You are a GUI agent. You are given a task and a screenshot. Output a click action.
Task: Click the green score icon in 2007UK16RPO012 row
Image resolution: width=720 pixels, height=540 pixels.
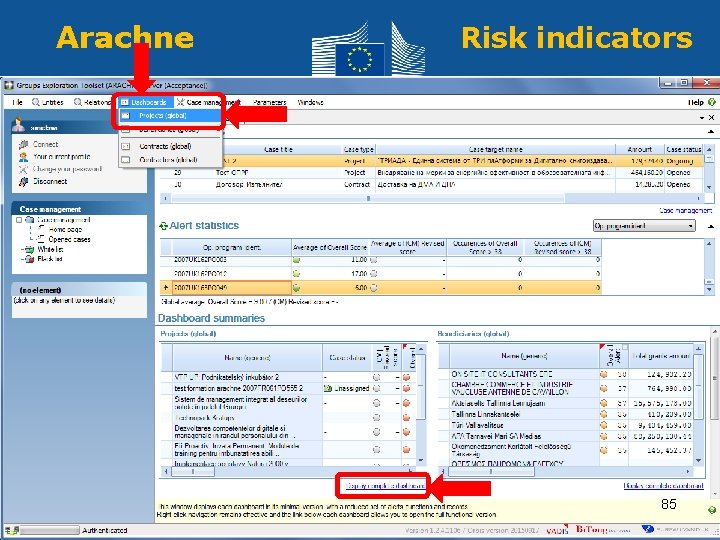pos(296,274)
